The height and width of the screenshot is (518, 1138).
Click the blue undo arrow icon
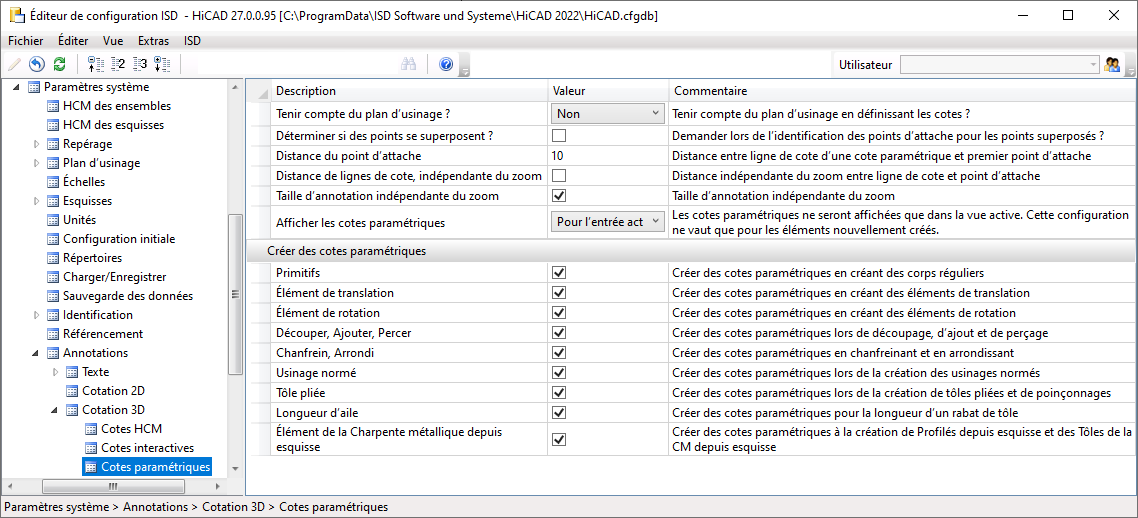pyautogui.click(x=37, y=65)
